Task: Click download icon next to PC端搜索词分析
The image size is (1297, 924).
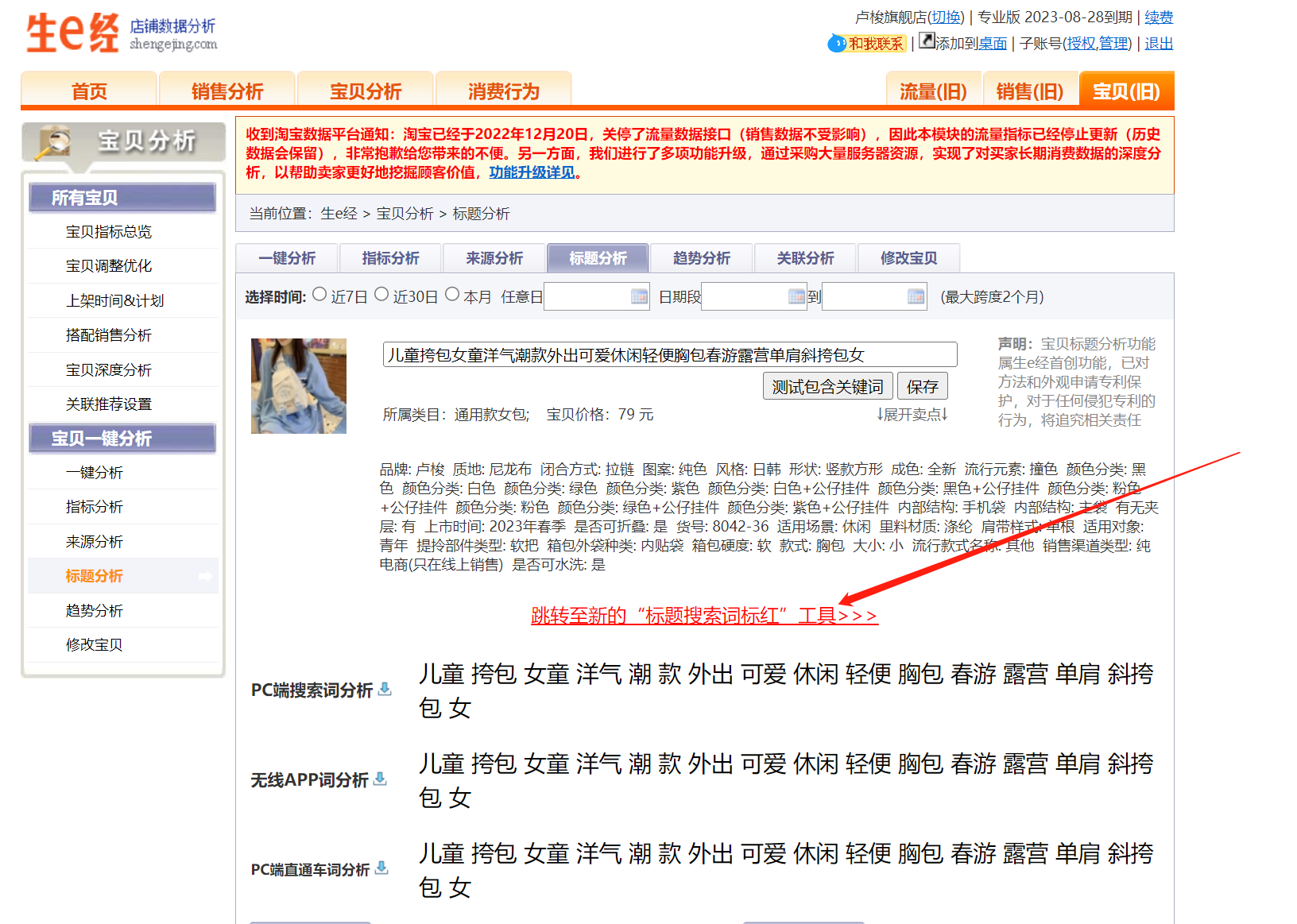Action: (x=385, y=689)
